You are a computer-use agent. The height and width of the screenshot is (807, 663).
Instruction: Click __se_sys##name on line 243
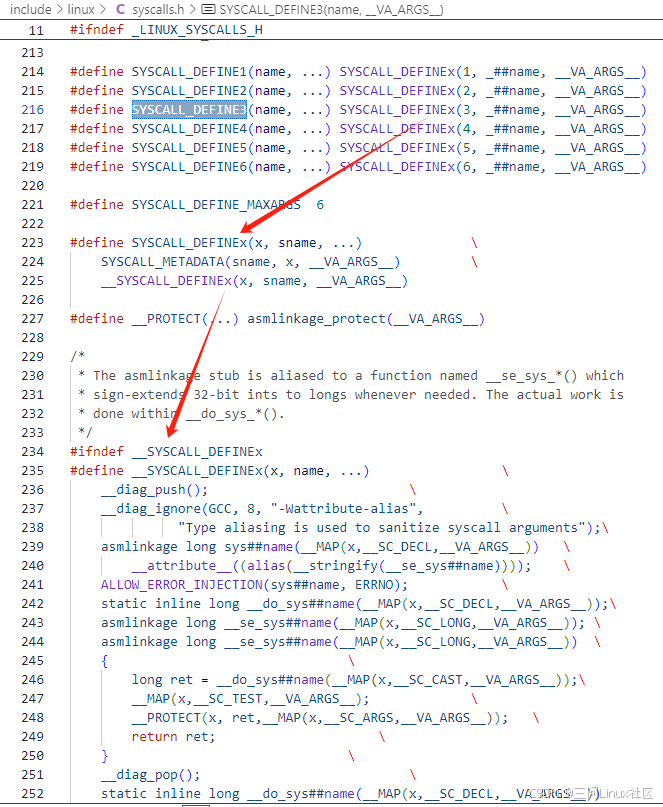pyautogui.click(x=278, y=623)
